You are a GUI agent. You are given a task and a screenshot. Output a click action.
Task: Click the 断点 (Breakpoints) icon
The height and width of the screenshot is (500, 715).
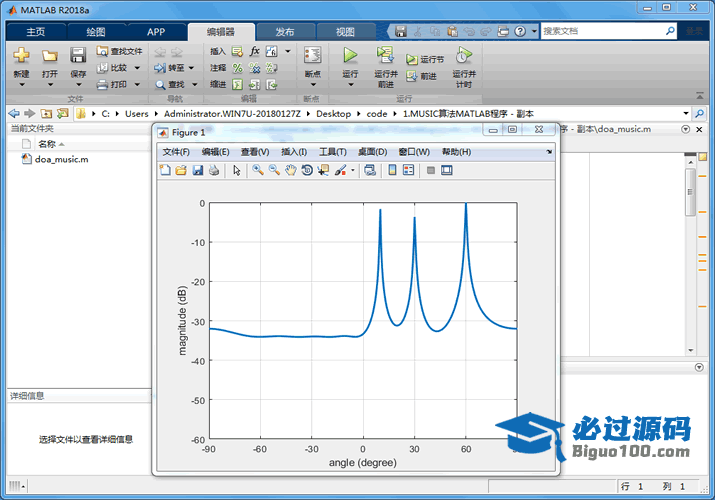click(x=312, y=55)
